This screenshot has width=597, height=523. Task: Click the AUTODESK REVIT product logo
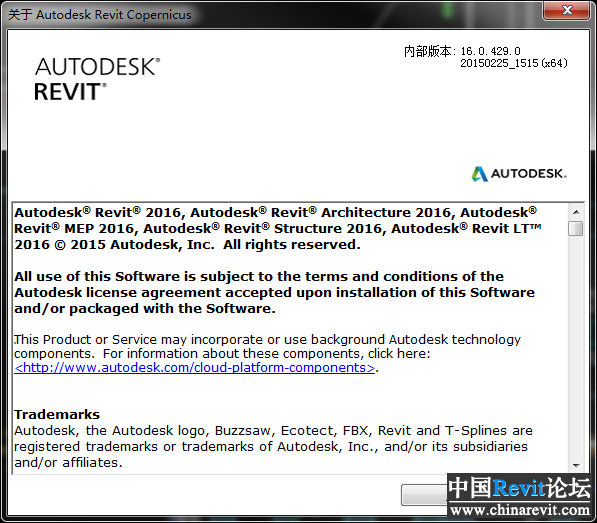click(x=97, y=79)
